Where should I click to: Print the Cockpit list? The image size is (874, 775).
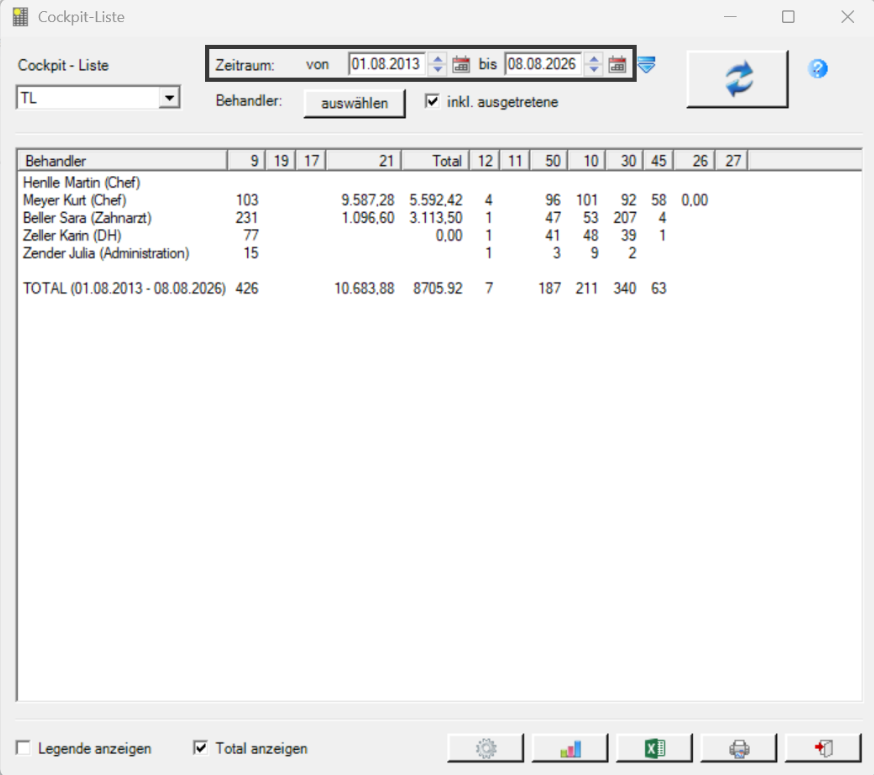(x=739, y=748)
